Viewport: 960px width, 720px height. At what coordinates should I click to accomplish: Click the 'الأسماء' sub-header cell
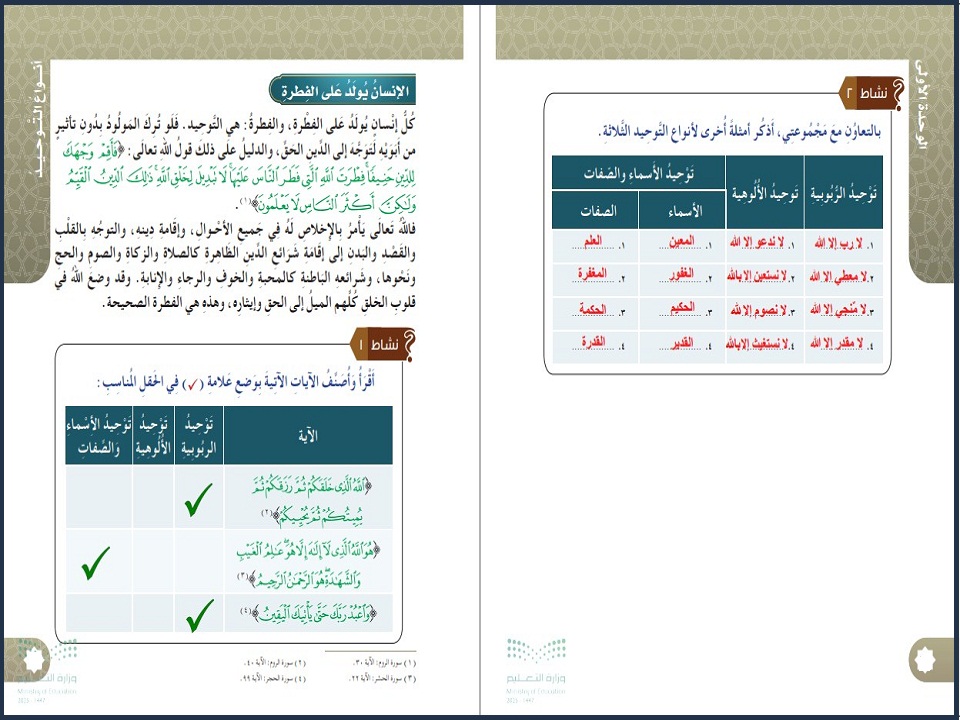tap(682, 210)
